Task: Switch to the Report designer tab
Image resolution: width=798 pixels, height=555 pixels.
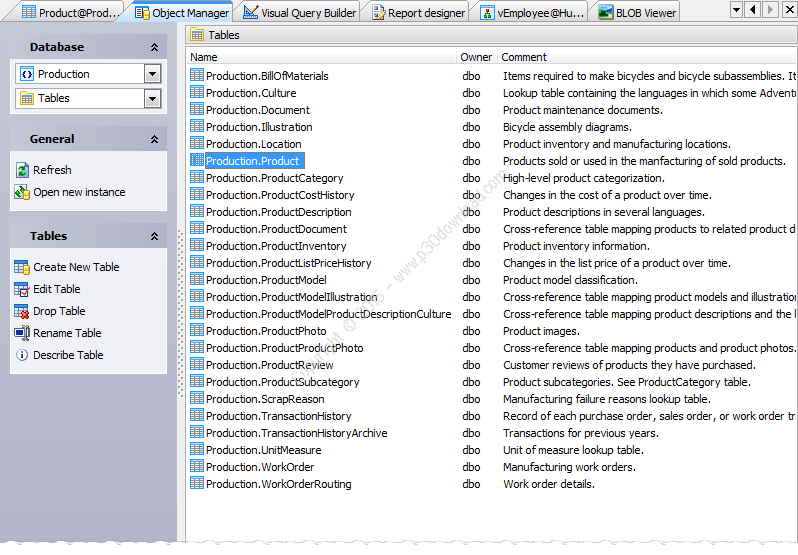Action: 417,13
